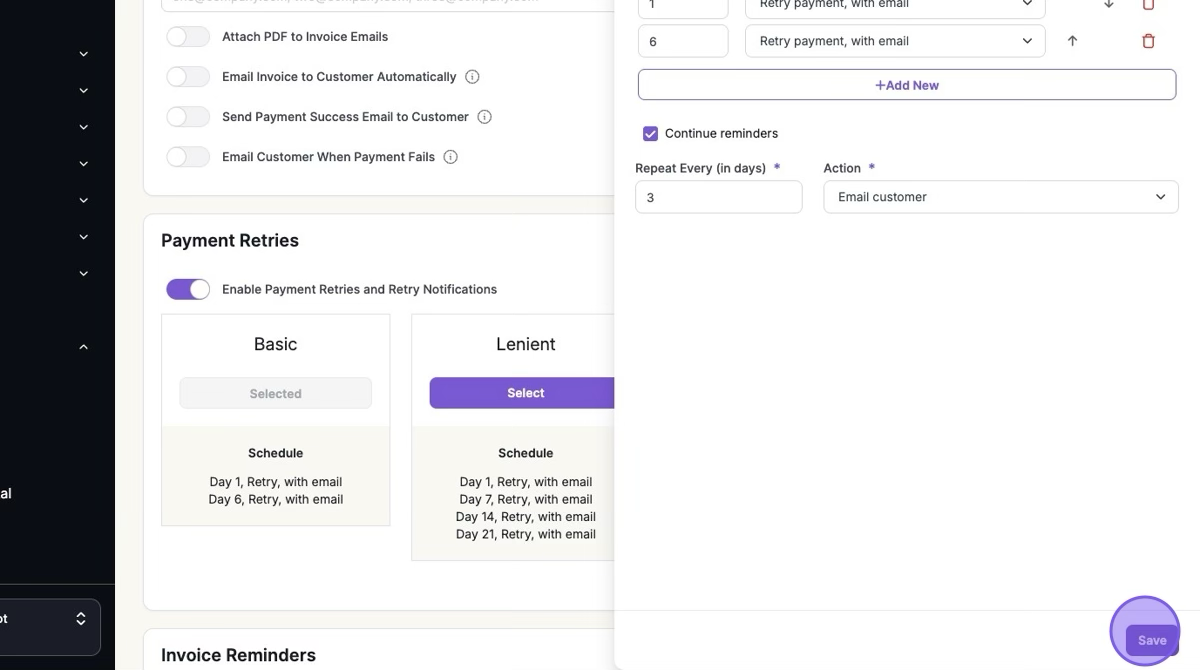Uncheck the Continue reminders checkbox

650,133
